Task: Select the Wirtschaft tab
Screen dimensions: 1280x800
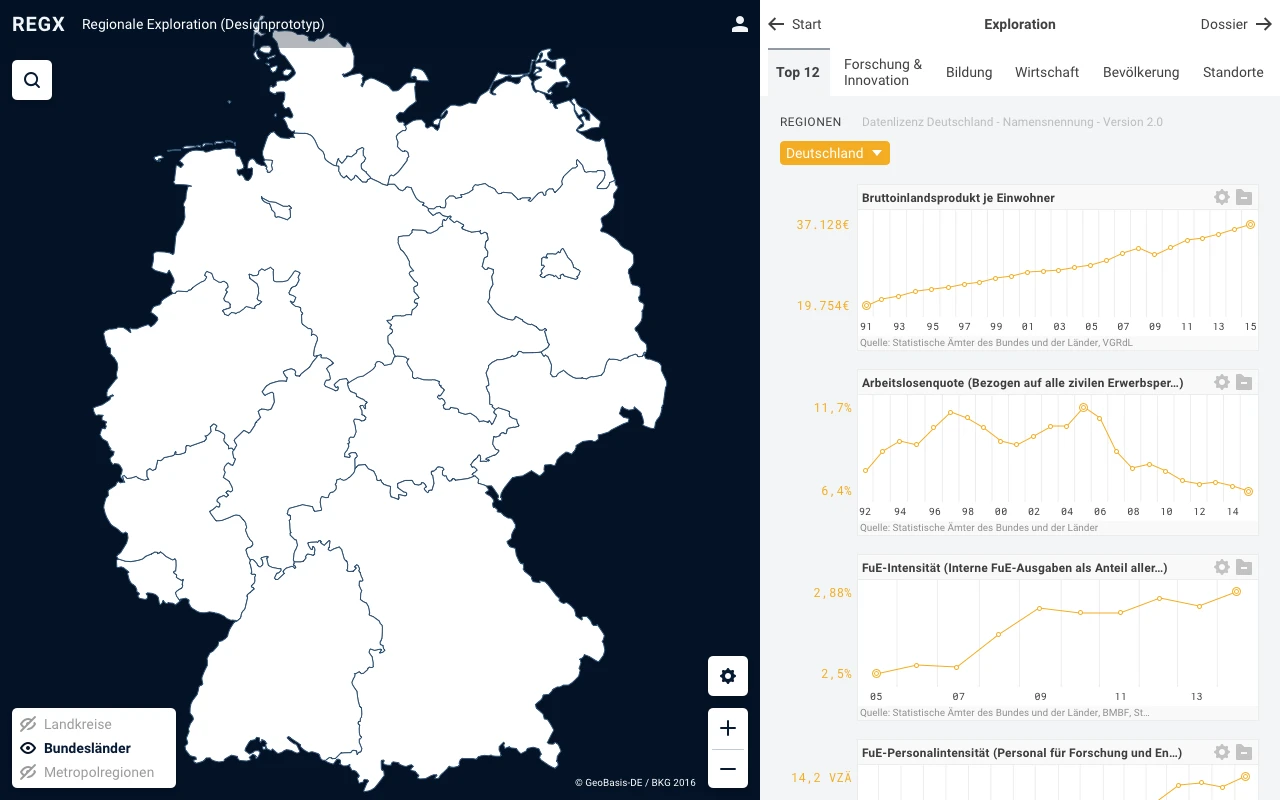Action: (x=1047, y=72)
